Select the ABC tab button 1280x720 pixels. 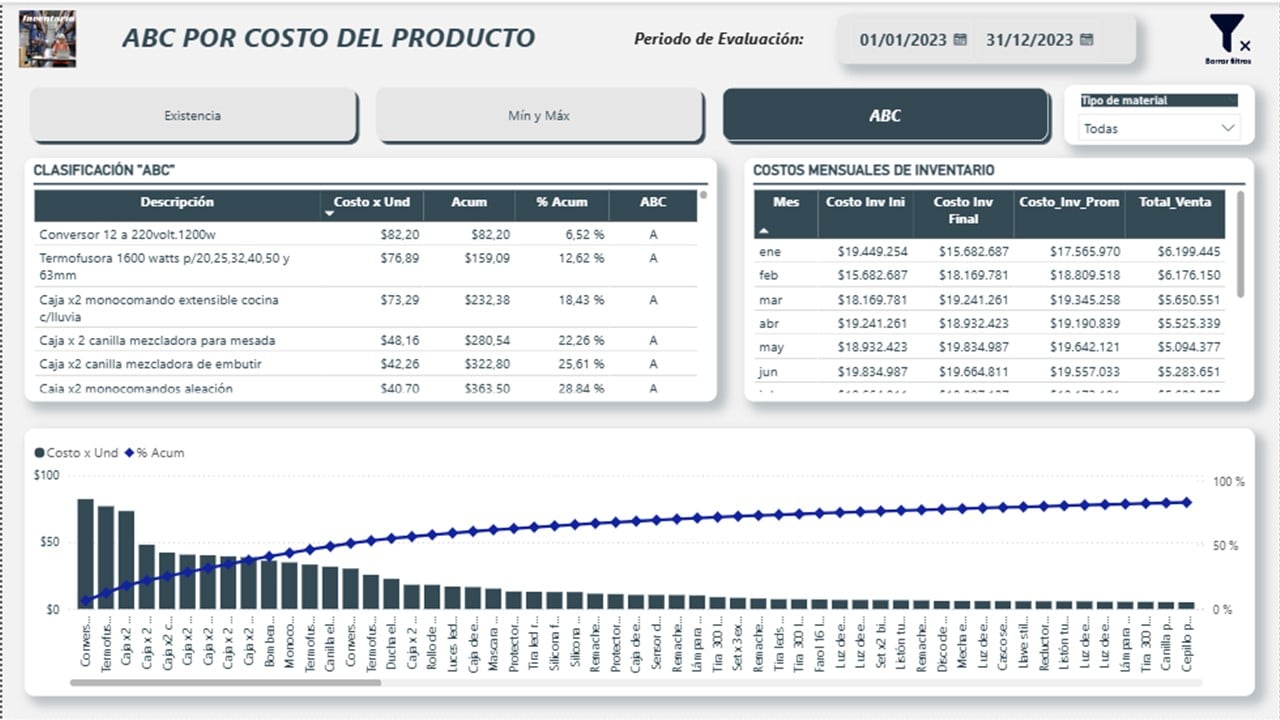pyautogui.click(x=885, y=116)
